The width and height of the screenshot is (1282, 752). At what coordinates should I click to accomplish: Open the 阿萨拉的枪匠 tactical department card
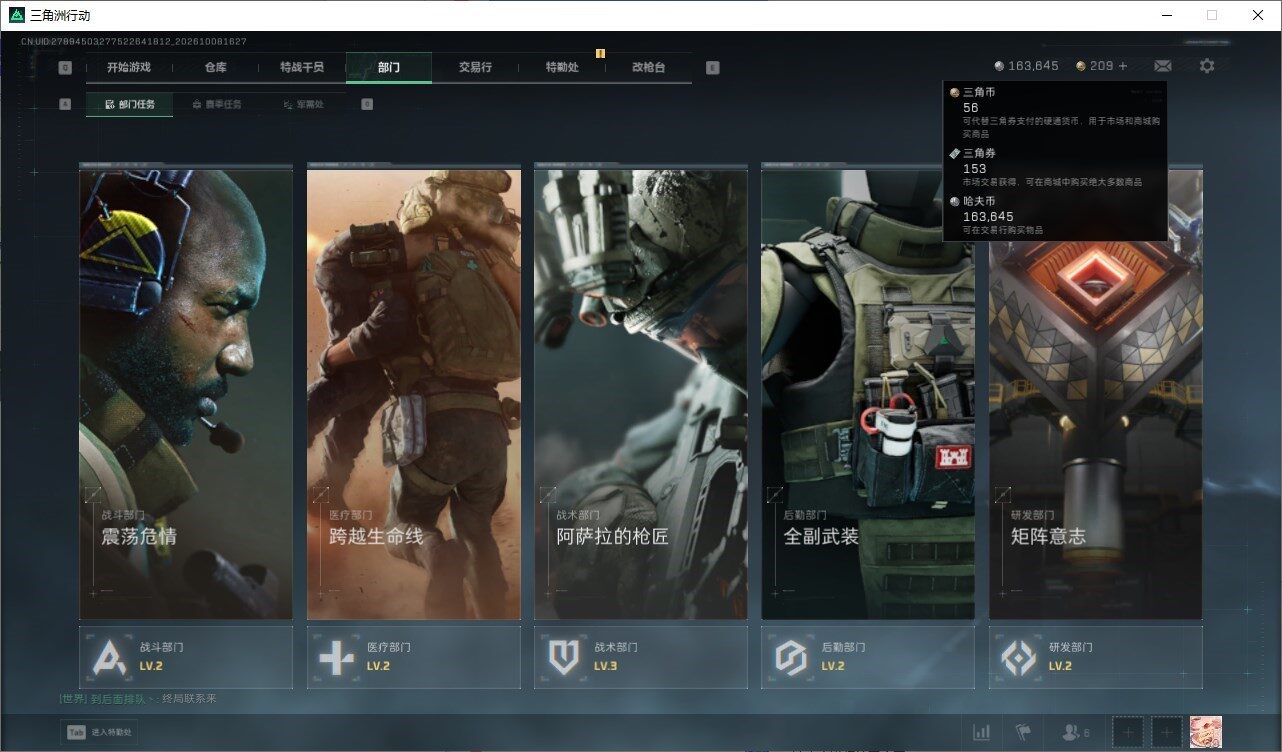tap(641, 394)
